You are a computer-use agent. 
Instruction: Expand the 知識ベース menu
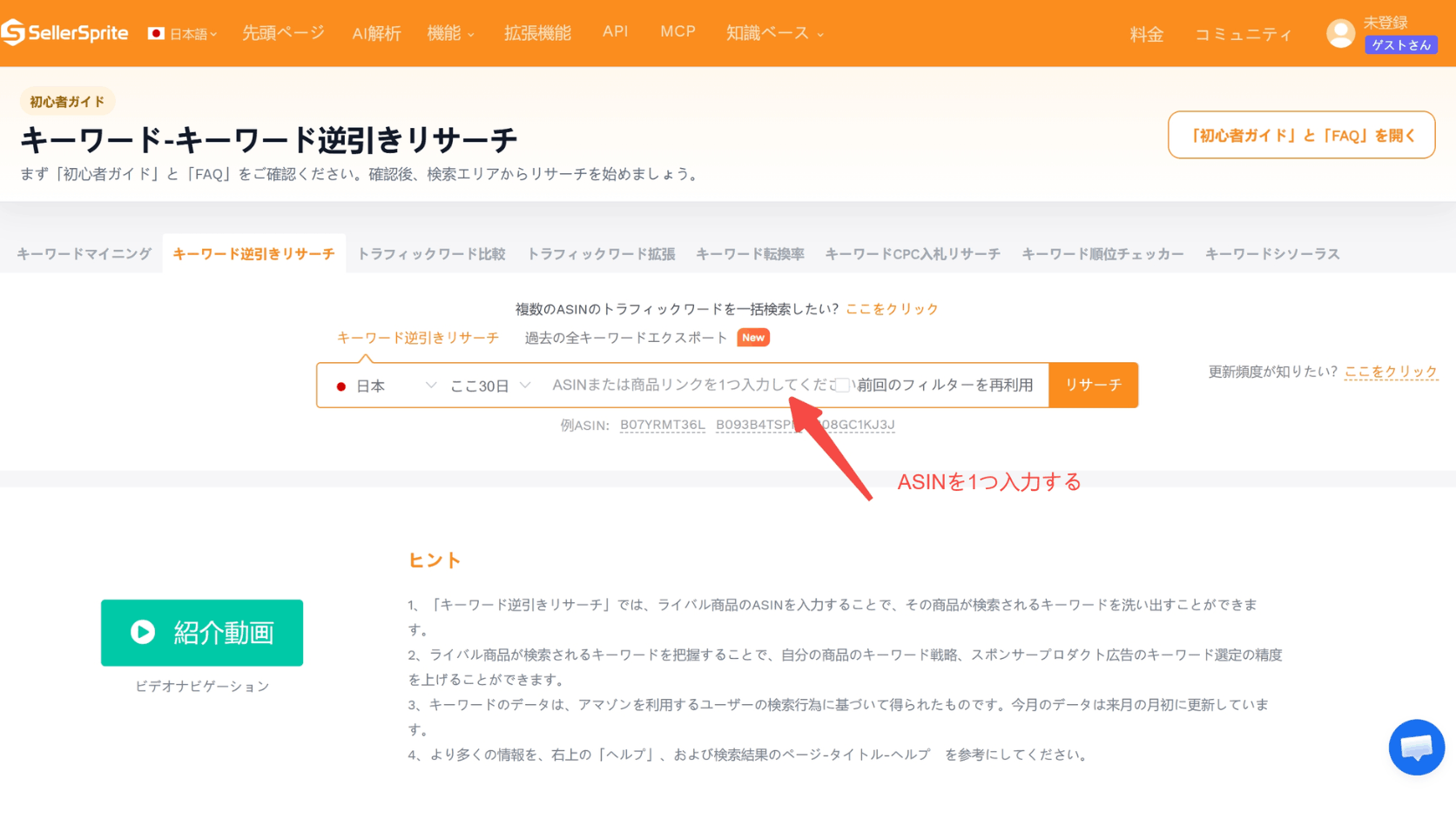(774, 33)
